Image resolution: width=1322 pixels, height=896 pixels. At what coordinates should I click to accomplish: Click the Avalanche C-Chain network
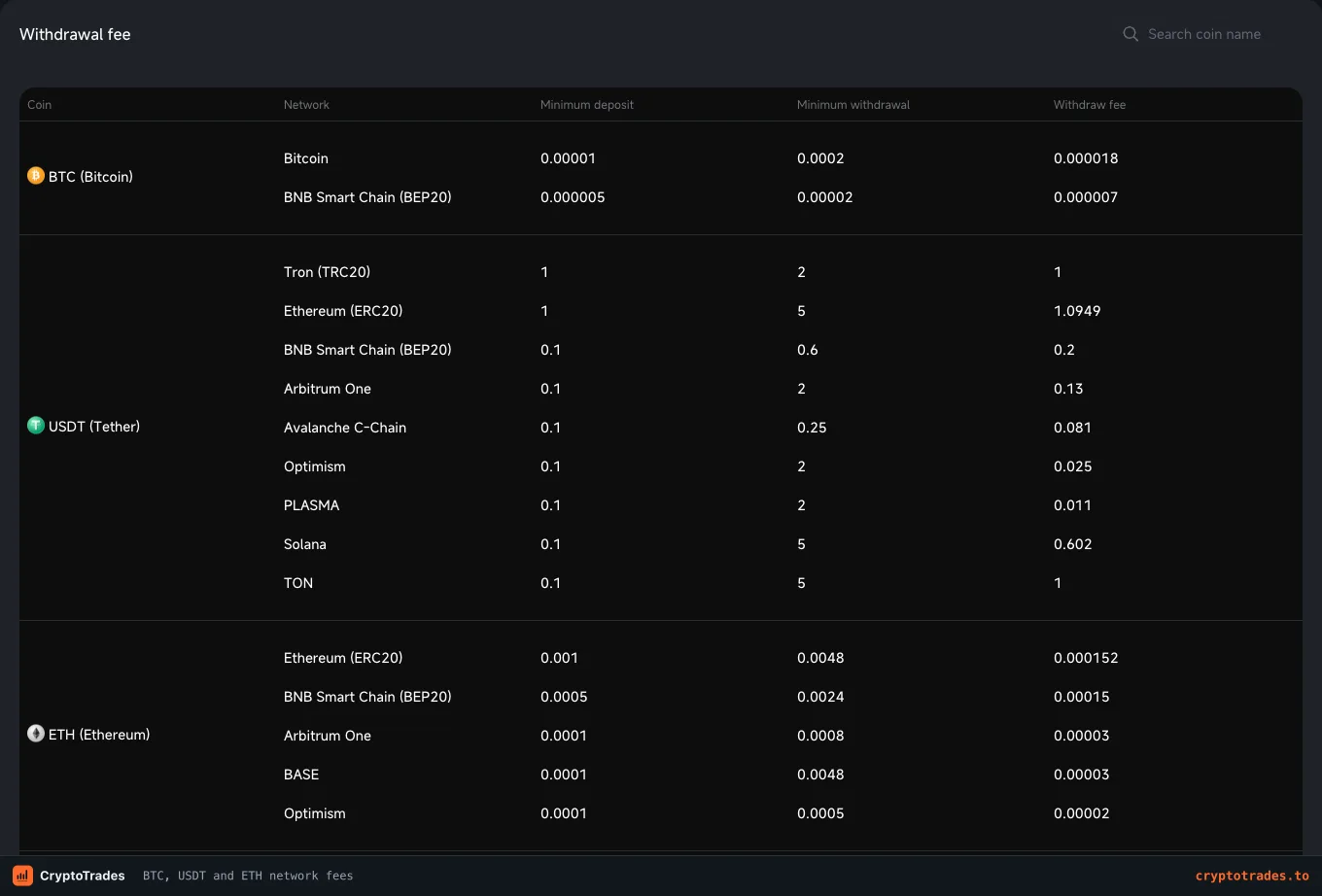coord(345,428)
